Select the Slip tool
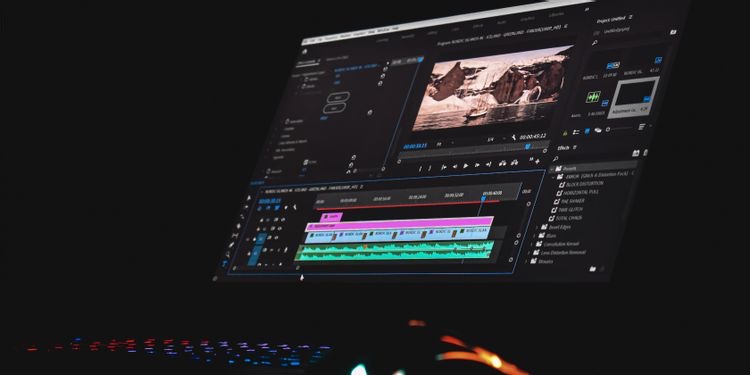750x375 pixels. [x=235, y=235]
